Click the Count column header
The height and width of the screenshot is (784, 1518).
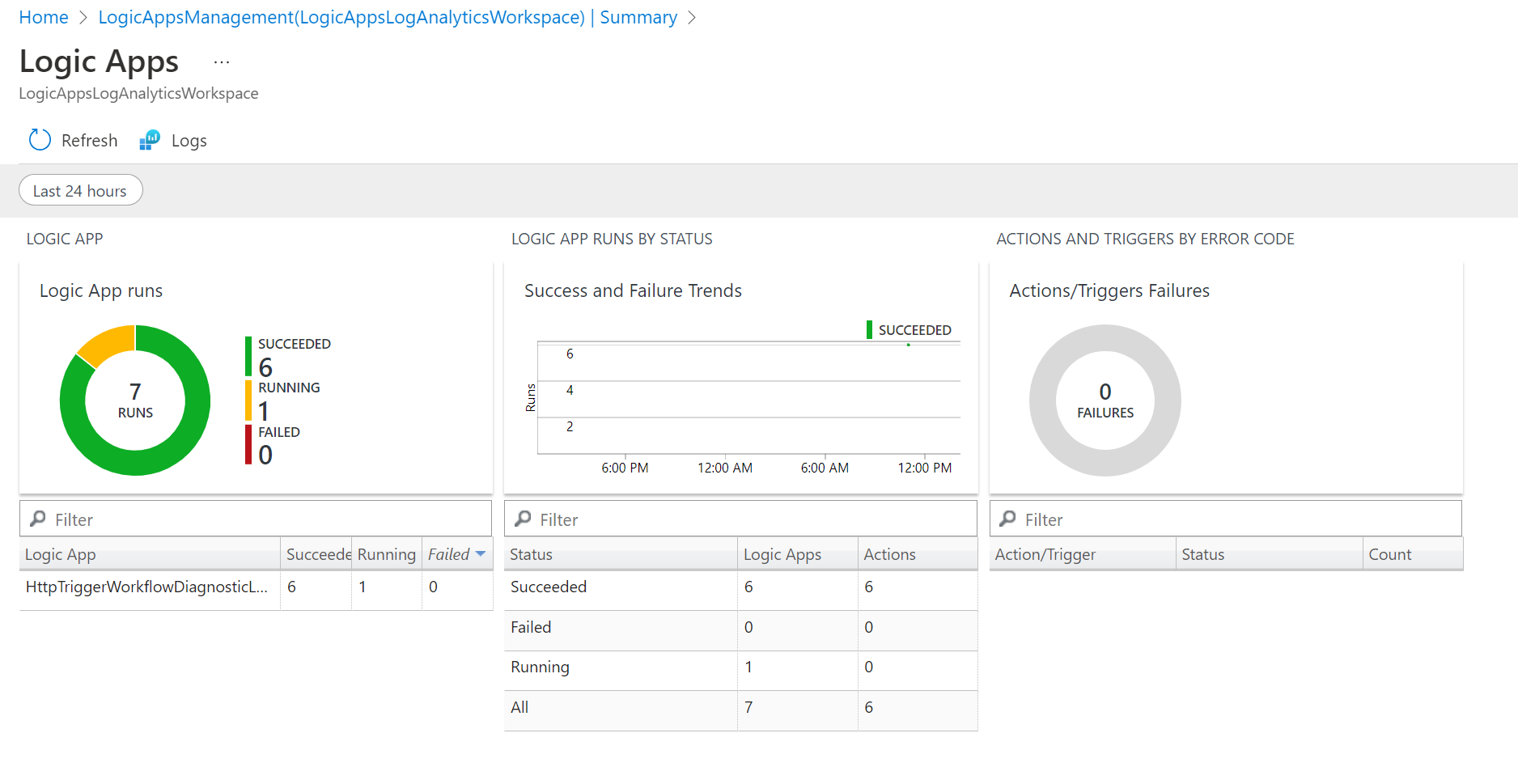(x=1389, y=554)
